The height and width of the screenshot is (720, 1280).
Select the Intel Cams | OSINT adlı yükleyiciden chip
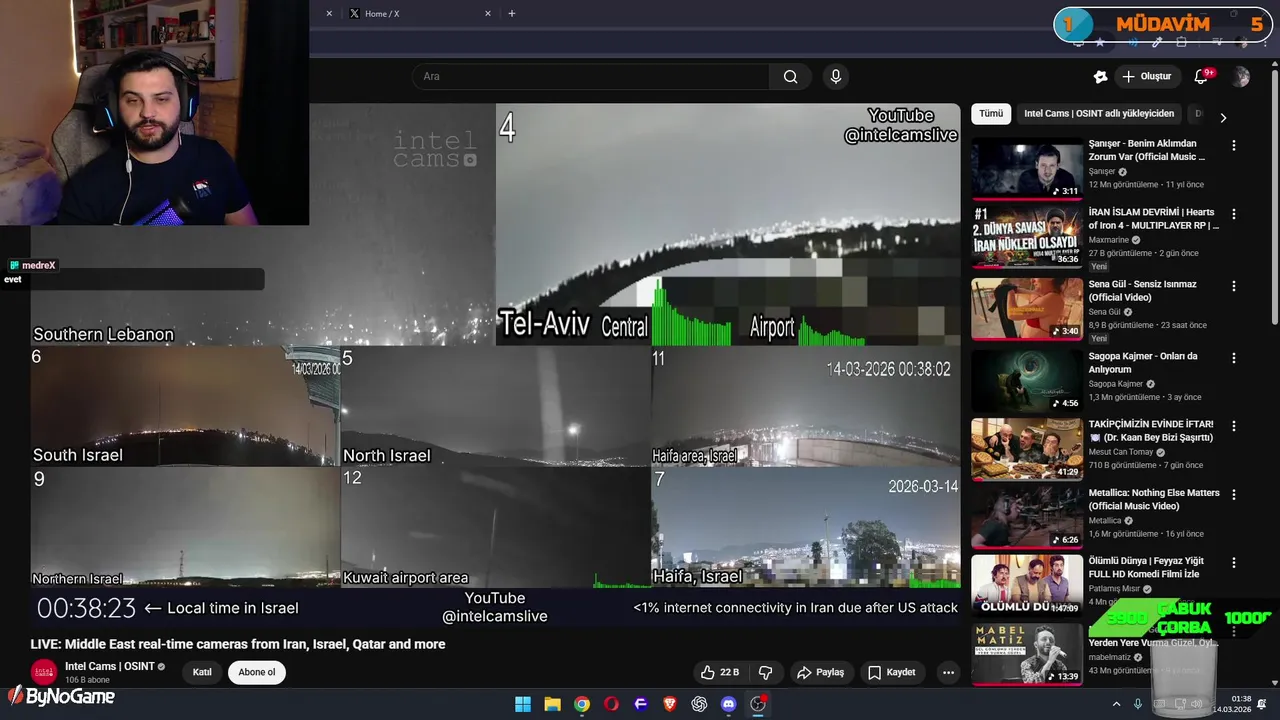1099,114
